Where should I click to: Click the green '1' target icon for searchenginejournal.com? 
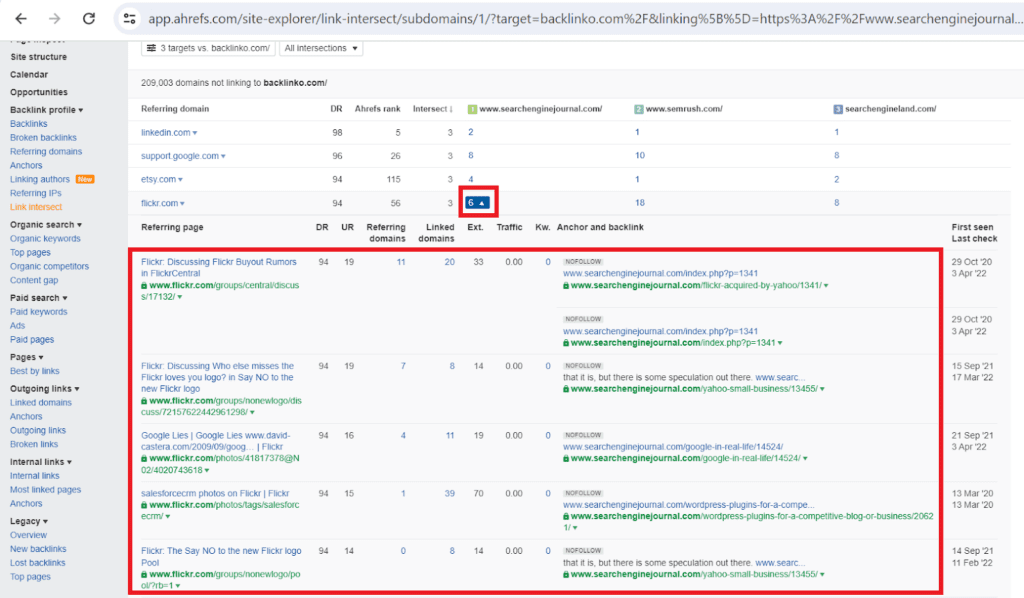coord(472,109)
